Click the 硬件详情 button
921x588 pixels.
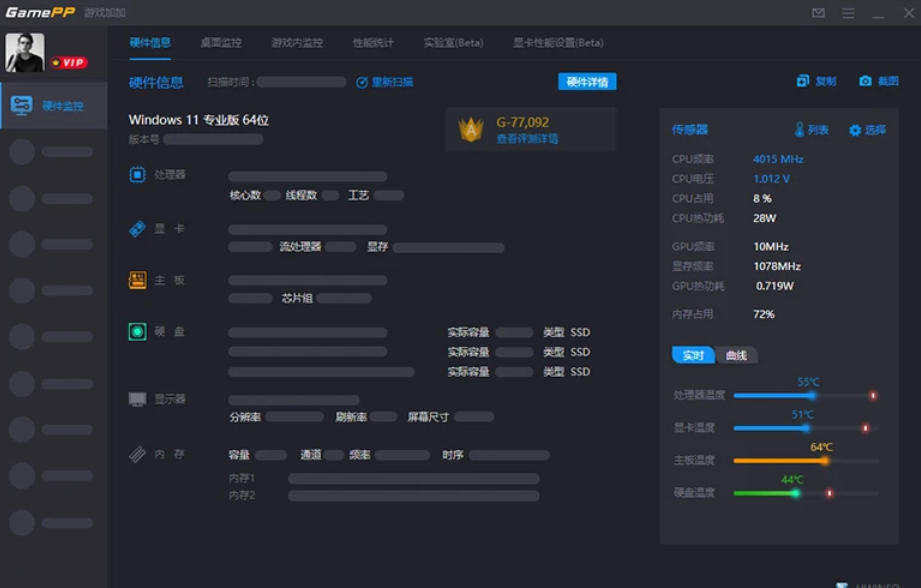(586, 81)
